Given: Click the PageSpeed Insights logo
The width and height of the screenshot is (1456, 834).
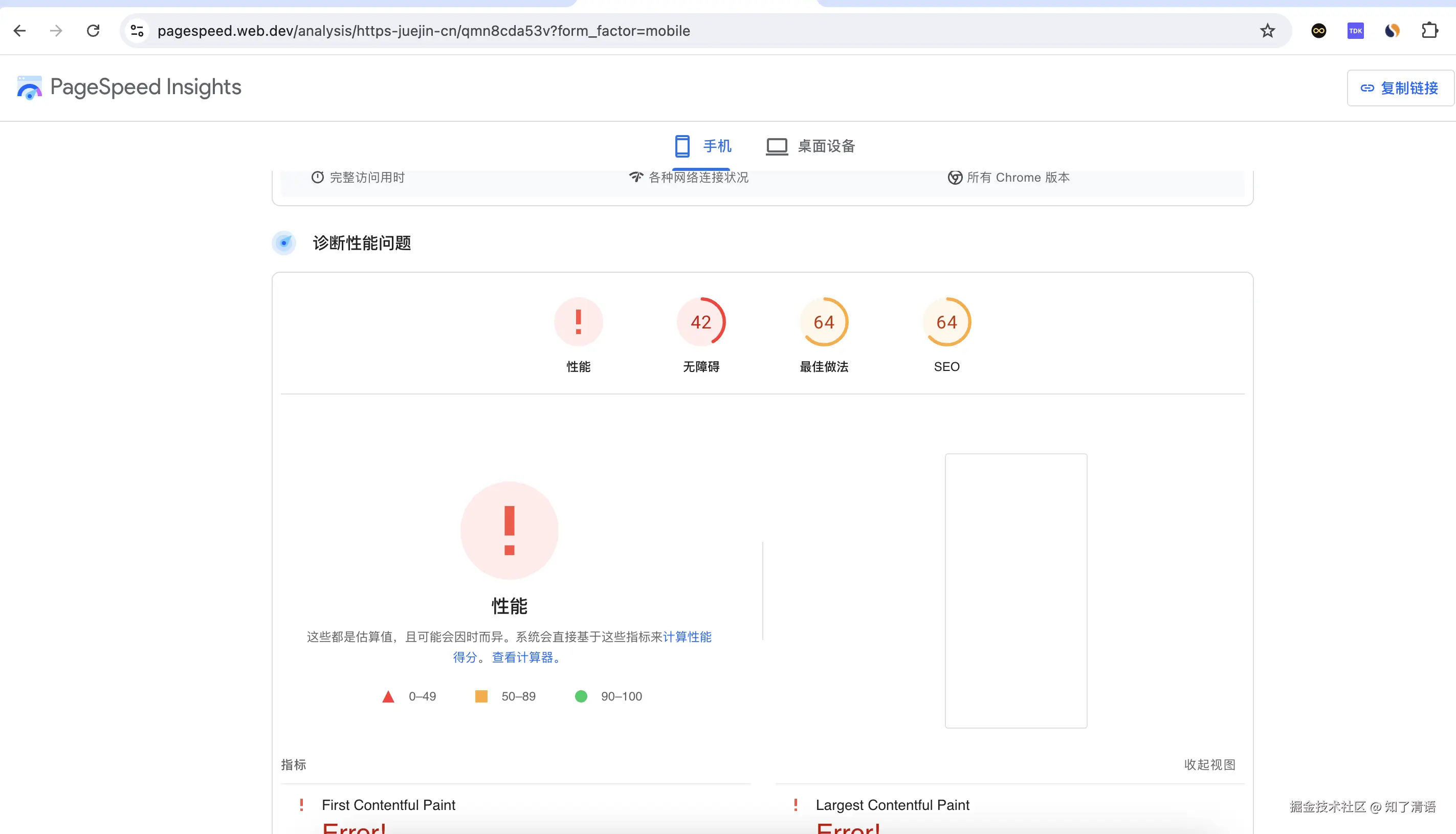Looking at the screenshot, I should pos(128,87).
